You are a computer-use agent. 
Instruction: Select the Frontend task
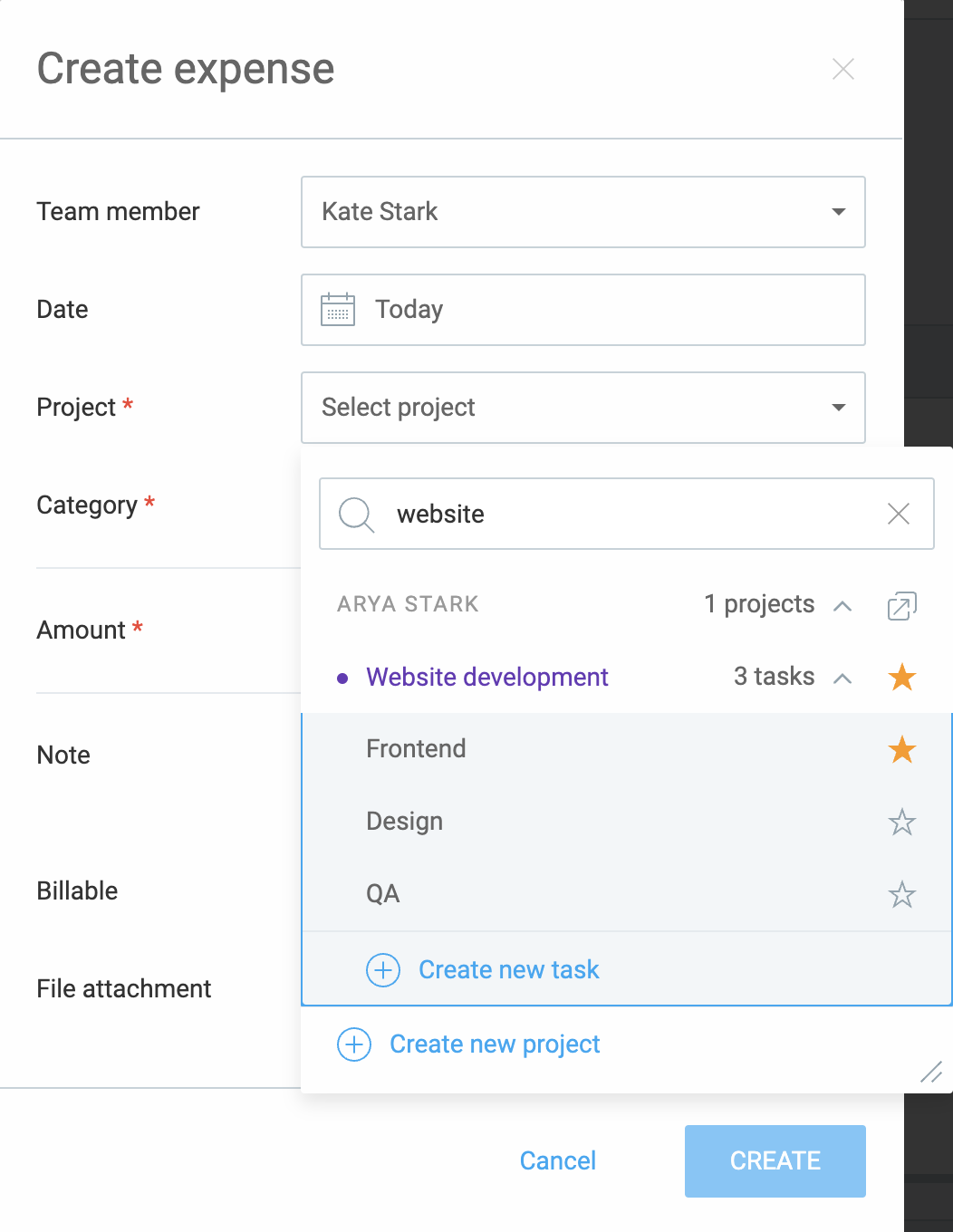pos(417,749)
